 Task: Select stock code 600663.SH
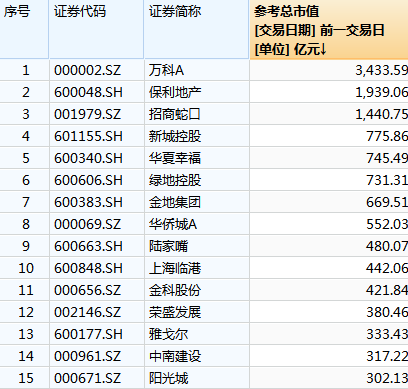[88, 246]
